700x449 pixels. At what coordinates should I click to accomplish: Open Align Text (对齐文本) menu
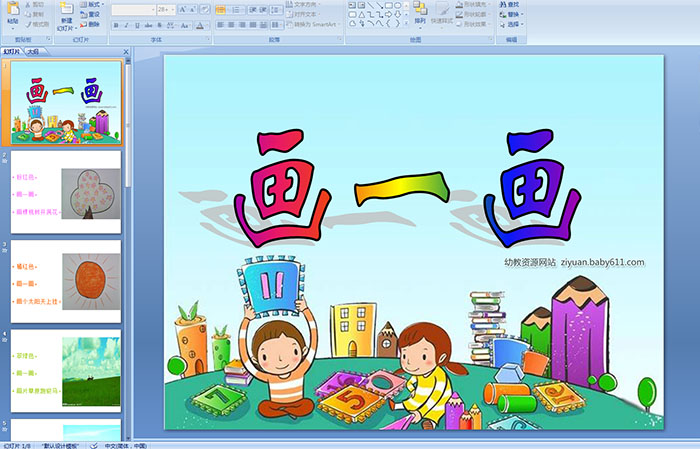point(303,14)
